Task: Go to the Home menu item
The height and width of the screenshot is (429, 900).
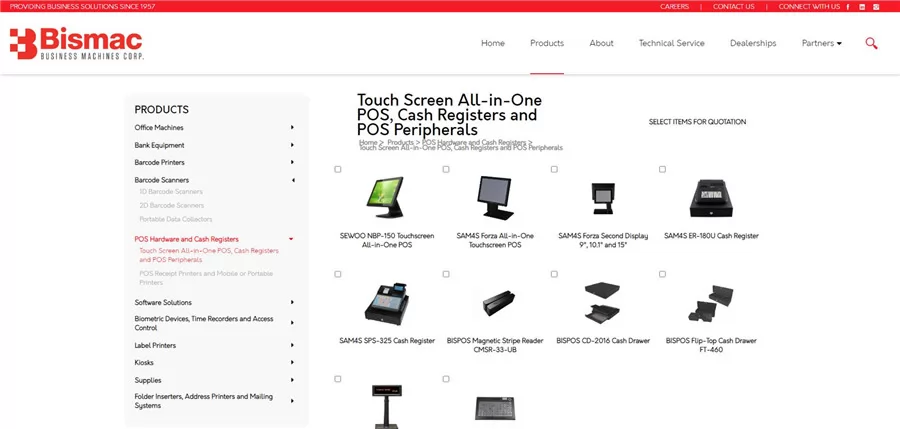Action: point(492,43)
